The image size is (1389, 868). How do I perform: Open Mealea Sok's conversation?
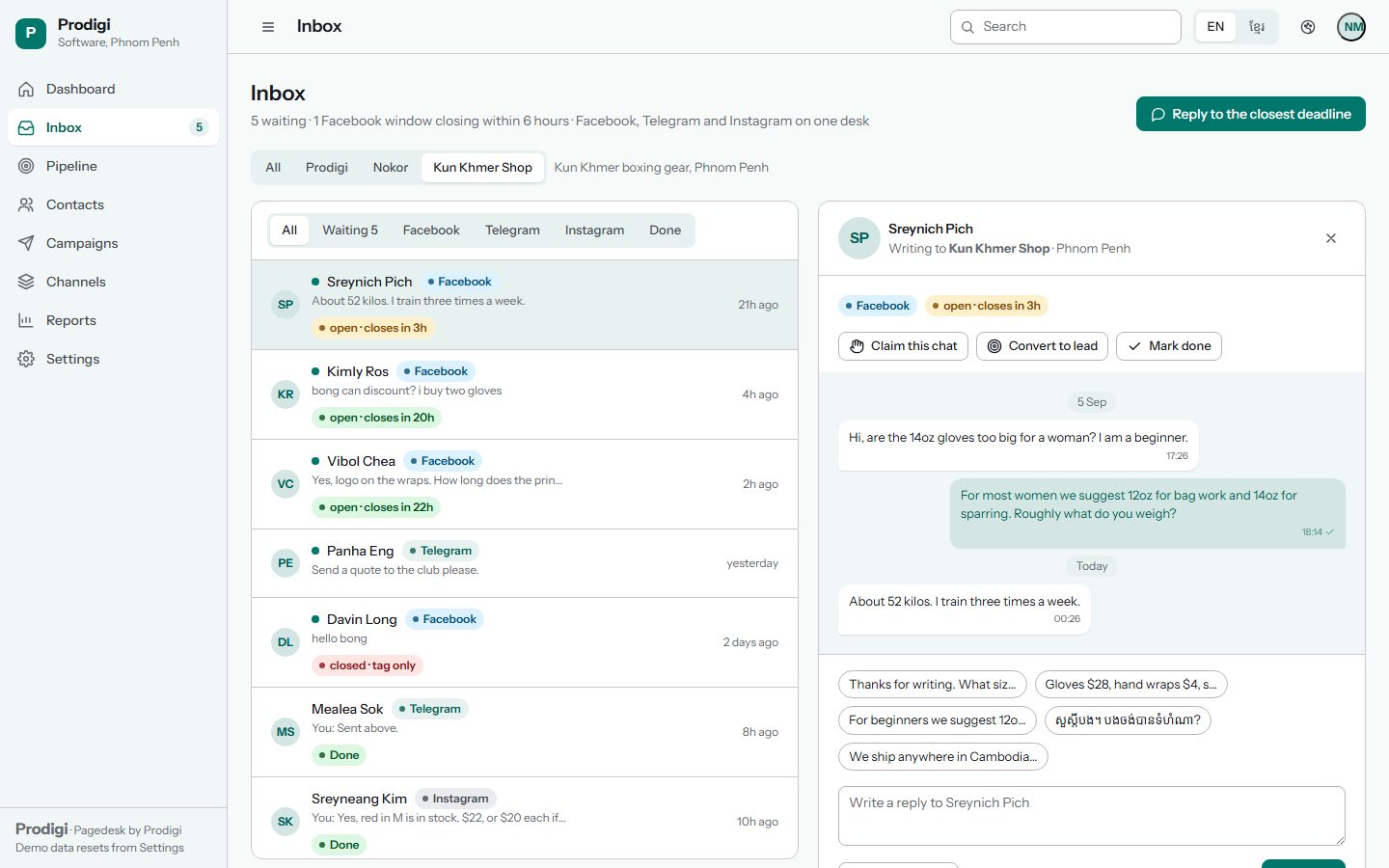(x=525, y=732)
